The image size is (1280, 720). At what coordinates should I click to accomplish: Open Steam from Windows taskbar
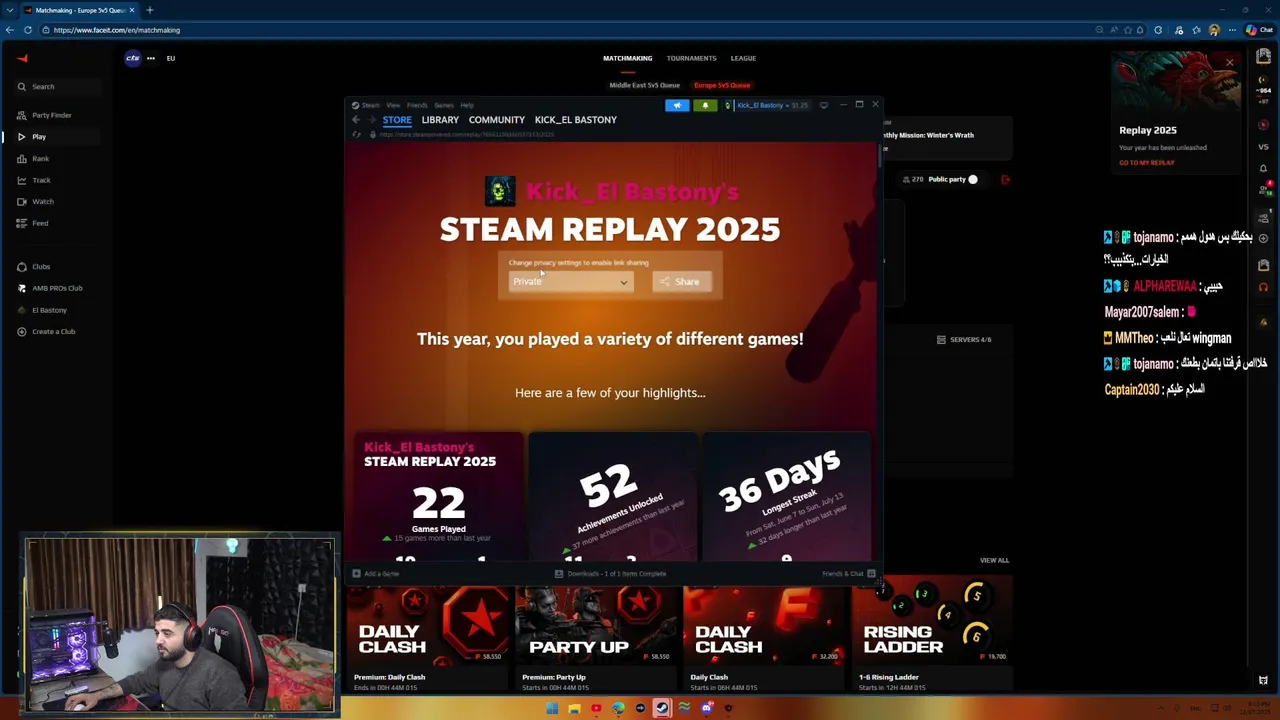662,708
